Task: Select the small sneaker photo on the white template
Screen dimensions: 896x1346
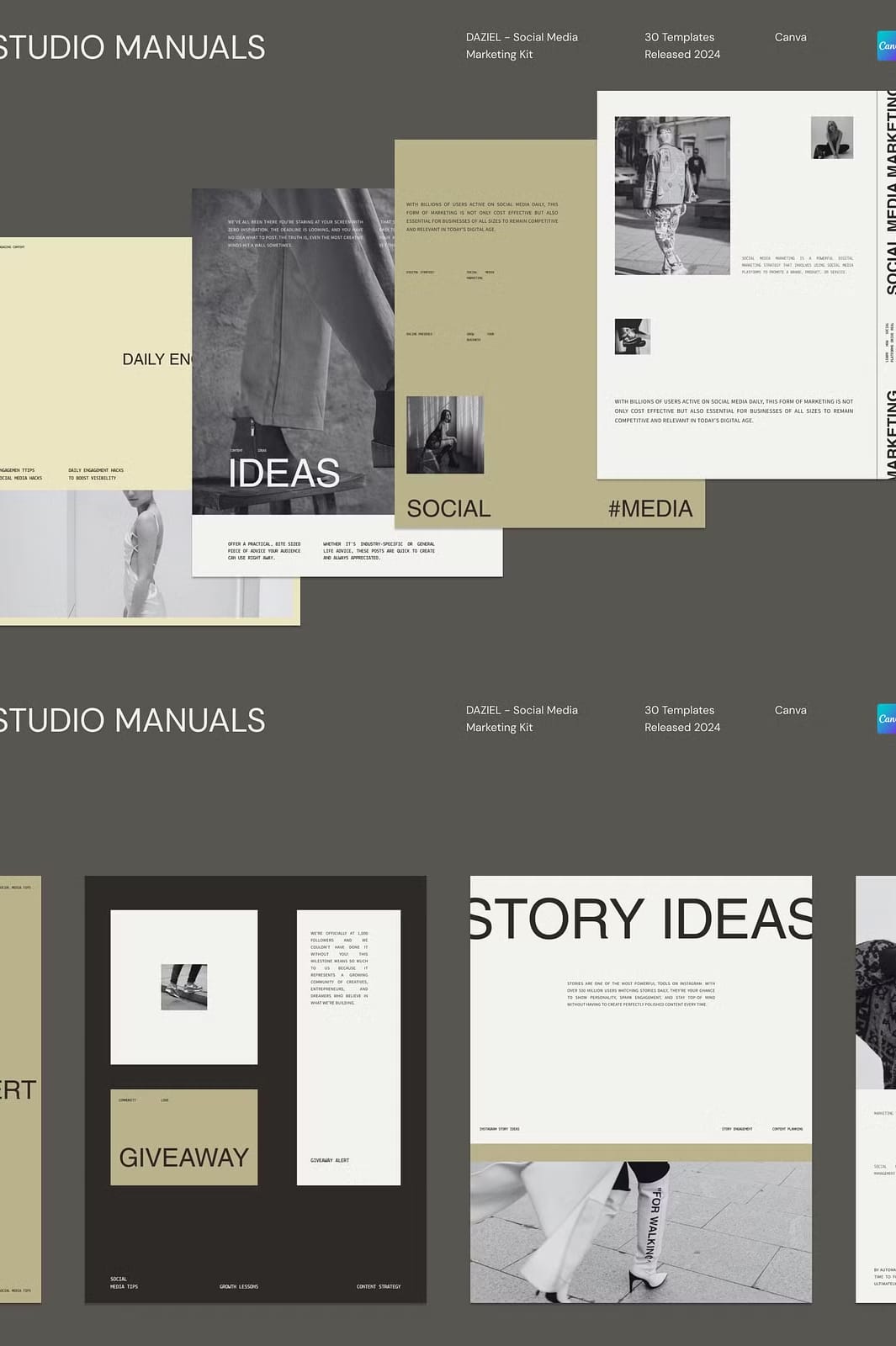Action: pyautogui.click(x=632, y=336)
